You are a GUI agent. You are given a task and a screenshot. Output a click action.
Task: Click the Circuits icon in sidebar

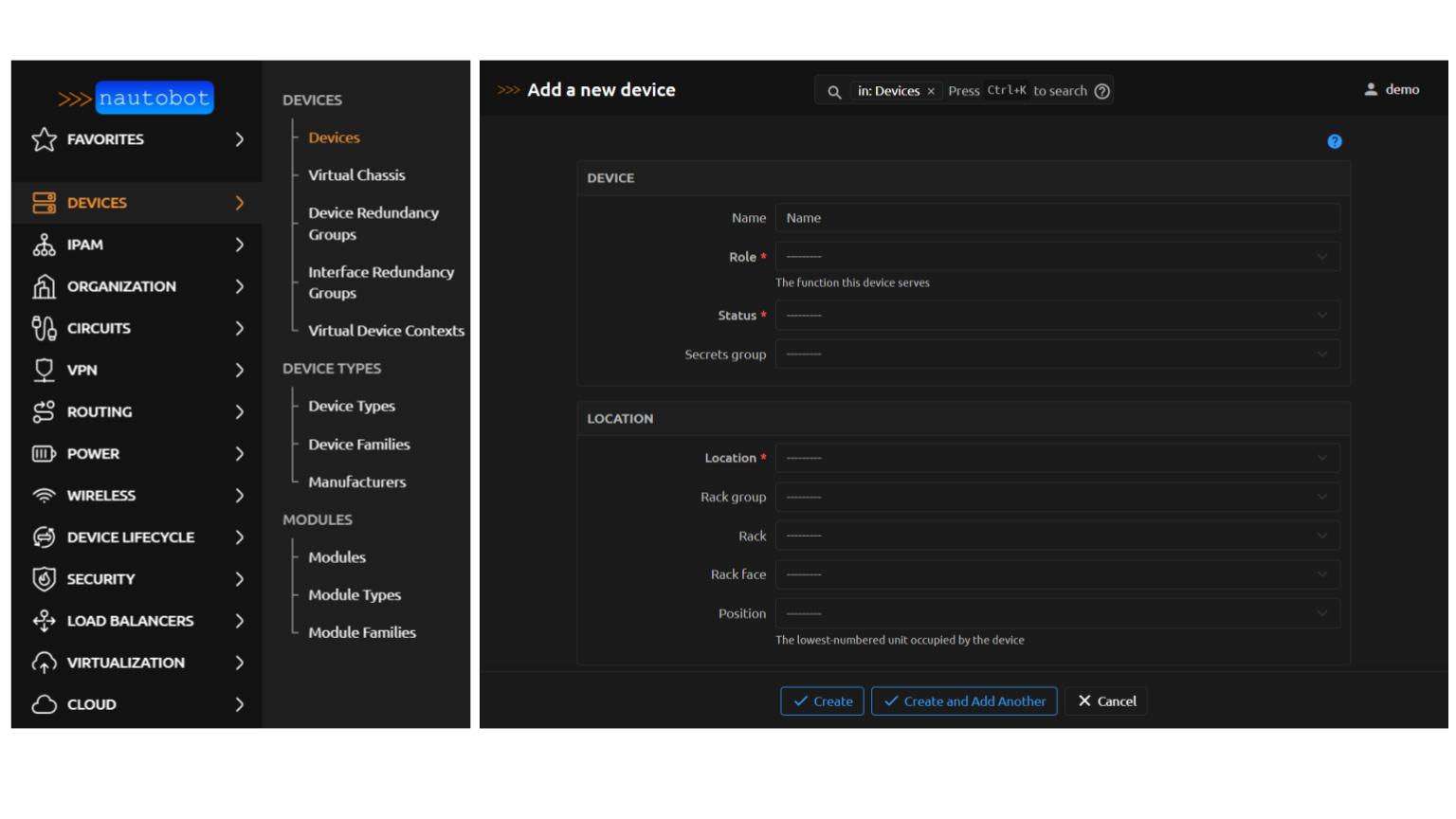click(44, 328)
